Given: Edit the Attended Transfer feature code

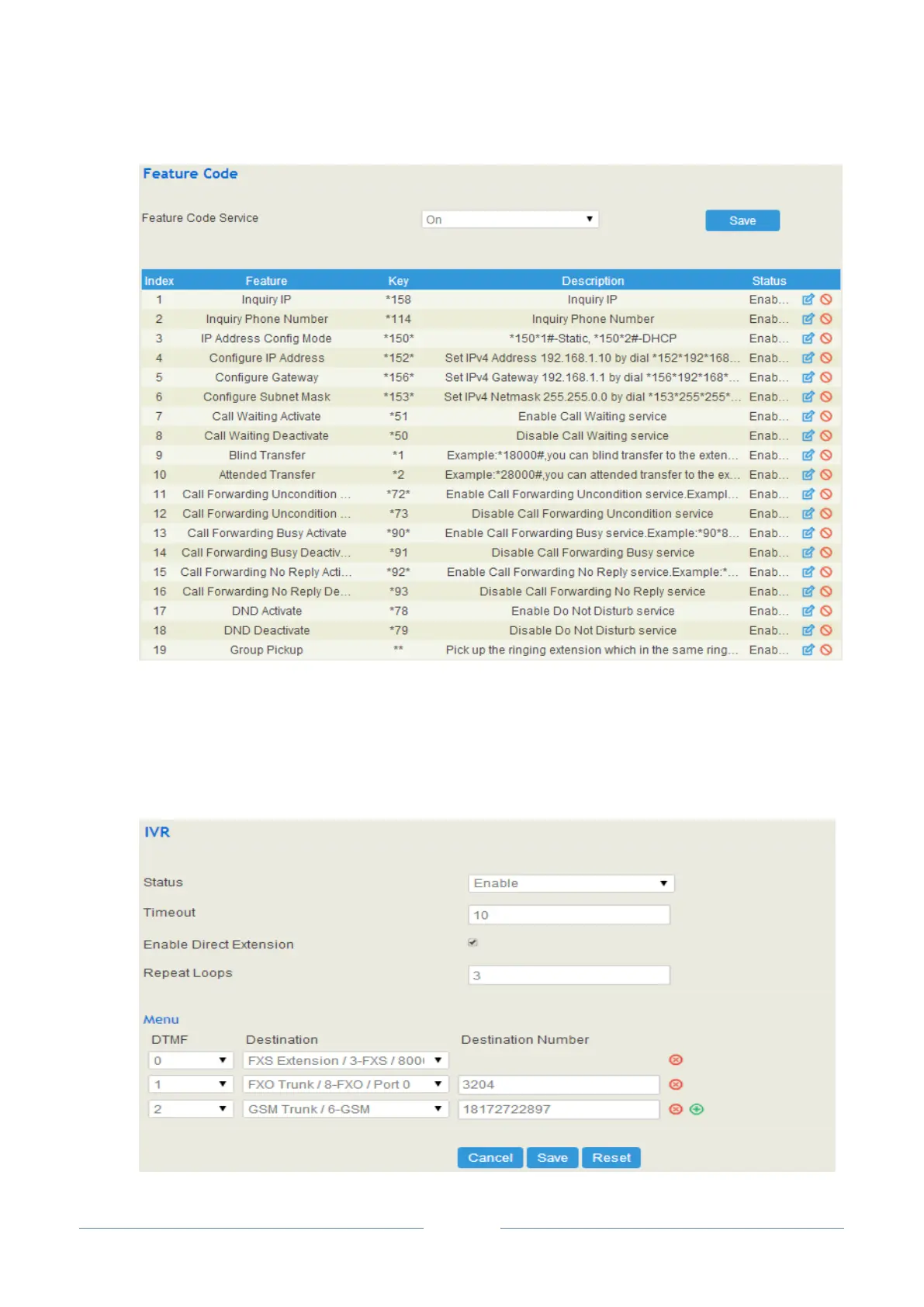Looking at the screenshot, I should coord(808,474).
